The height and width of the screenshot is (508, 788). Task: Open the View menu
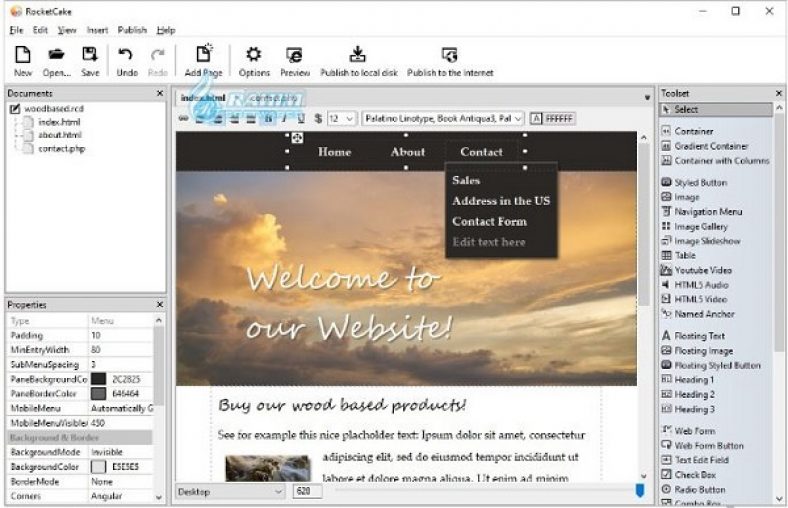[x=67, y=30]
